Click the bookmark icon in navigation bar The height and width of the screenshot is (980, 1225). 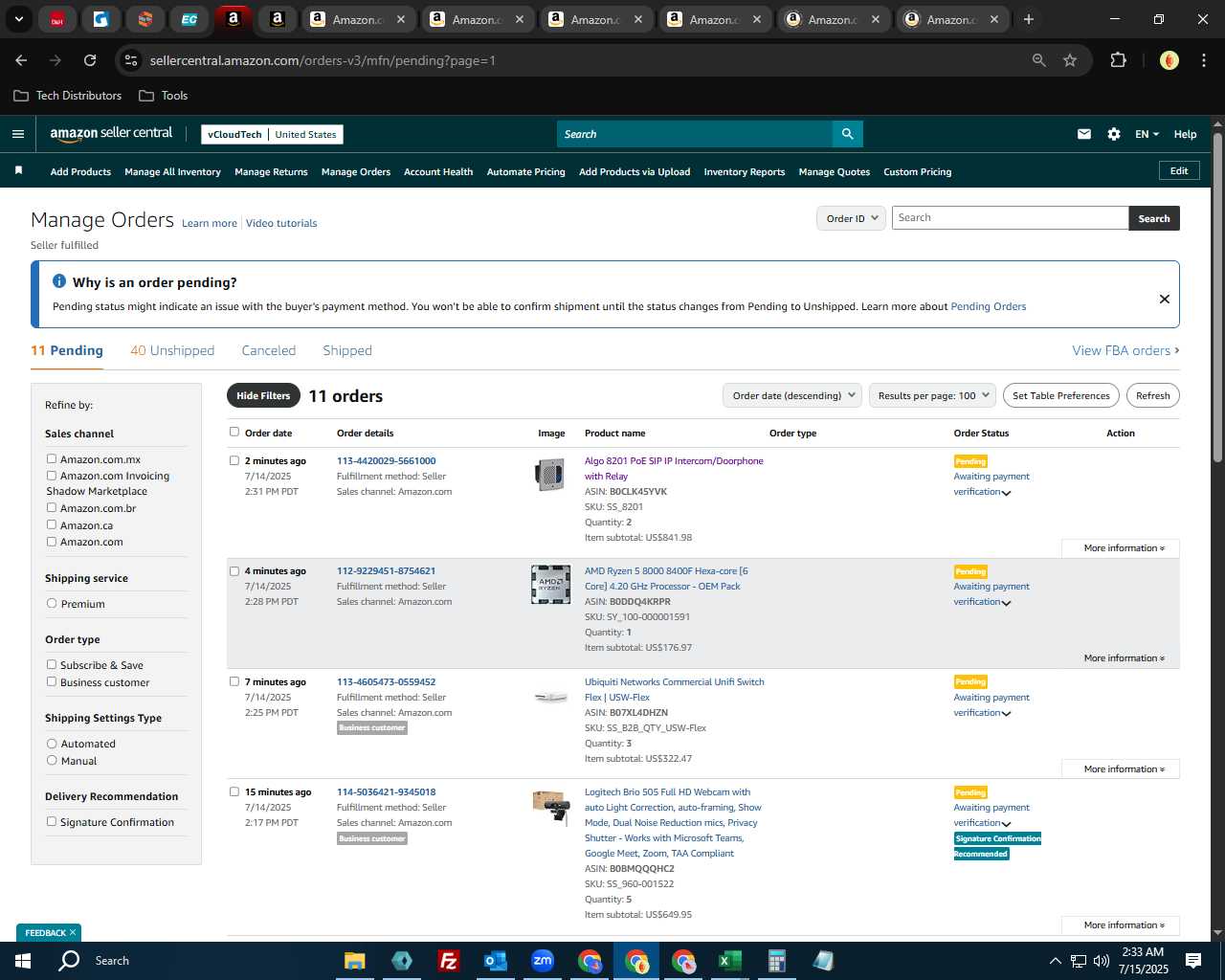coord(18,170)
